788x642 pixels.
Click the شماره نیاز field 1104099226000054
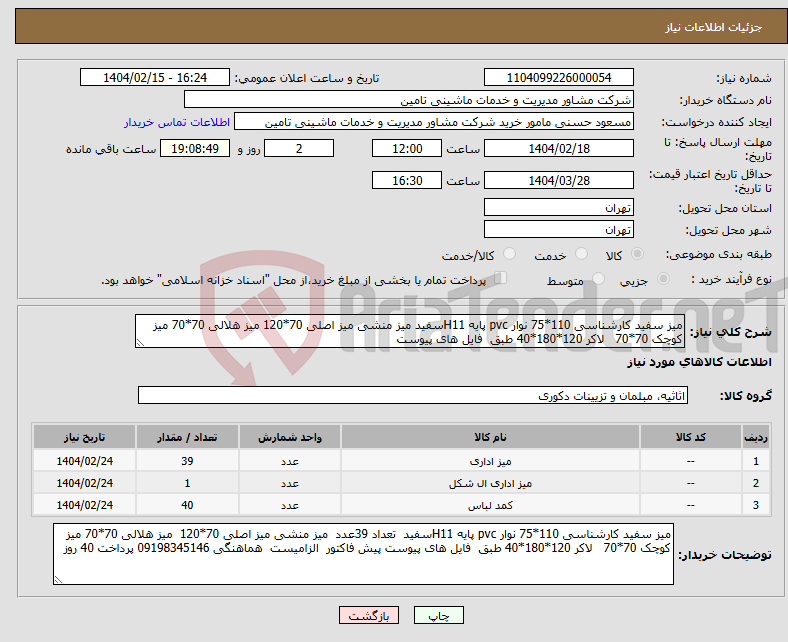click(559, 77)
